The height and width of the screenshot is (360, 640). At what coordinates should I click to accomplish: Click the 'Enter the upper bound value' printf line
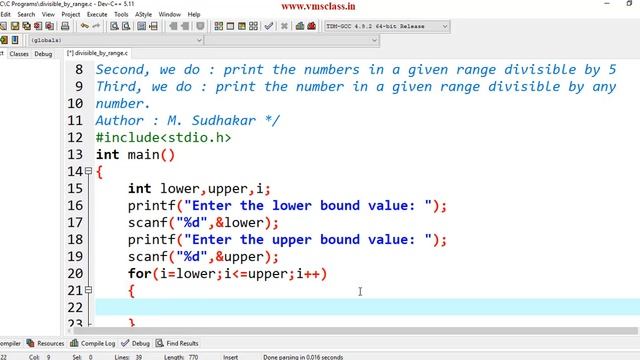pyautogui.click(x=287, y=240)
